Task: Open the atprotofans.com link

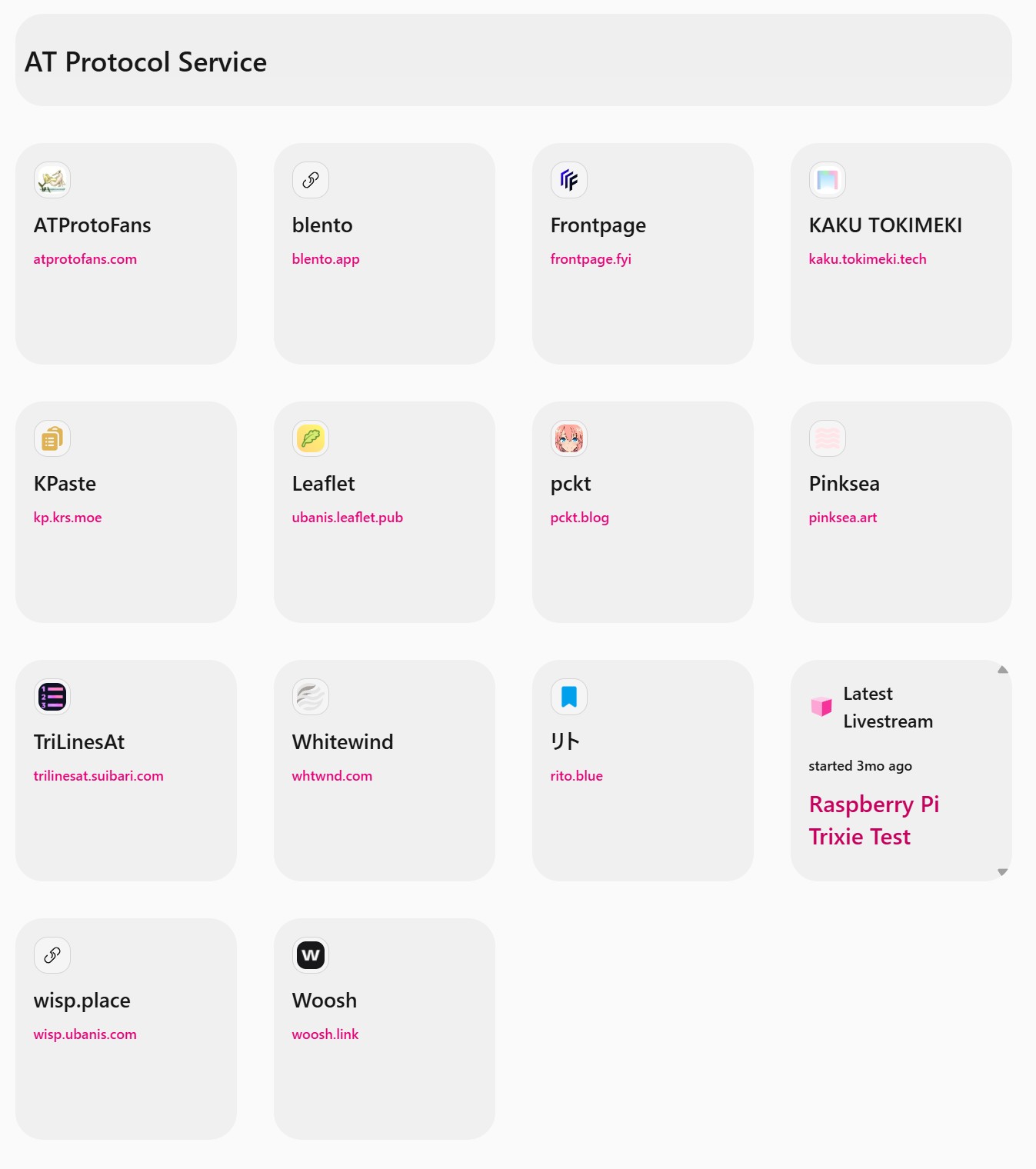Action: pos(85,259)
